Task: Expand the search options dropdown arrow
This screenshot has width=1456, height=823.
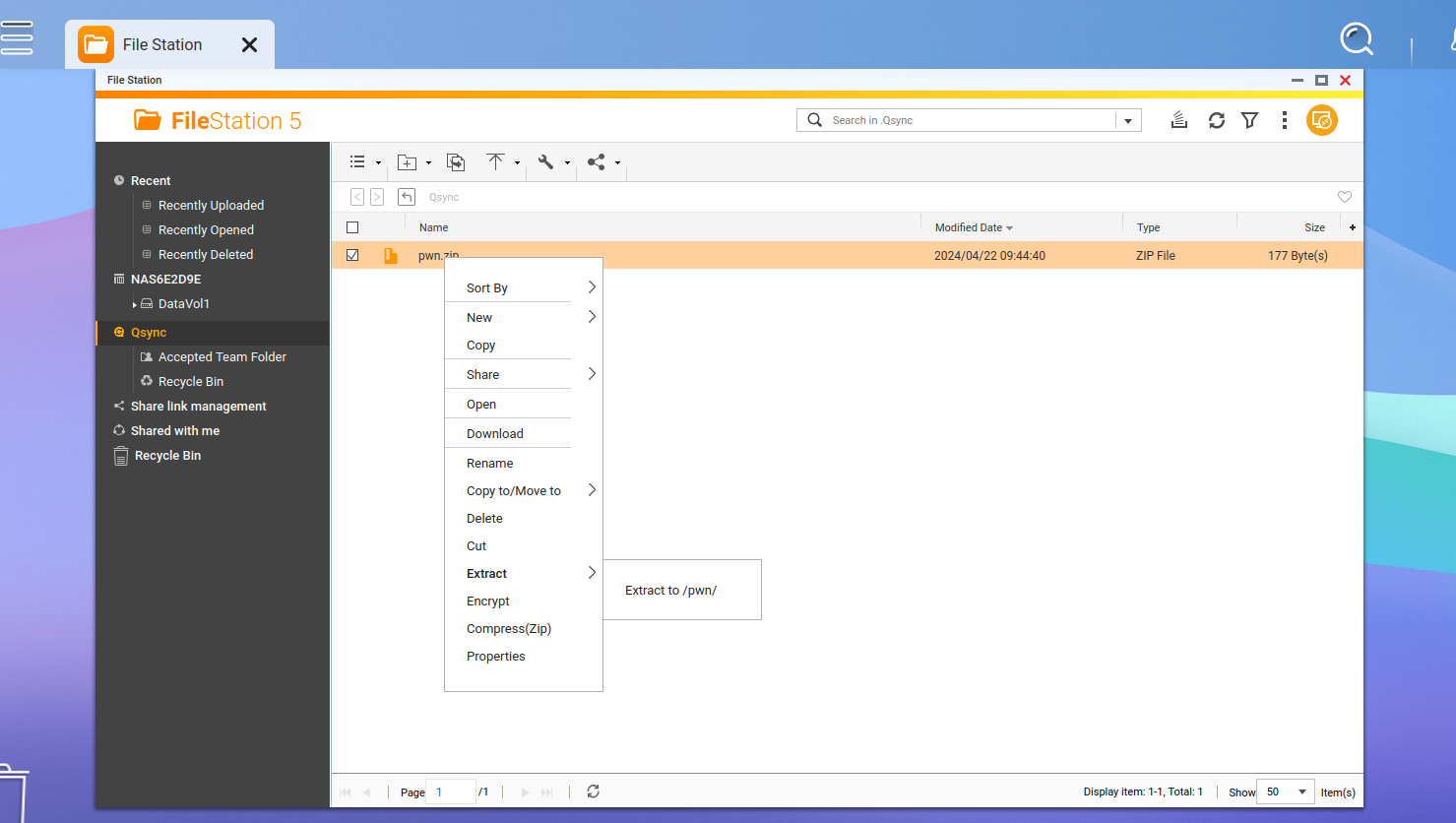Action: click(1128, 120)
